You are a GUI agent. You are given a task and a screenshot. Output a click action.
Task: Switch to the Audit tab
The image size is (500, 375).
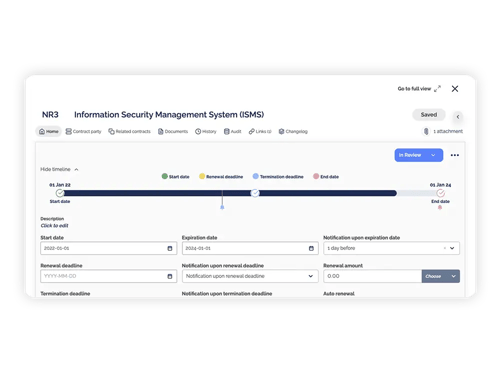click(x=232, y=131)
